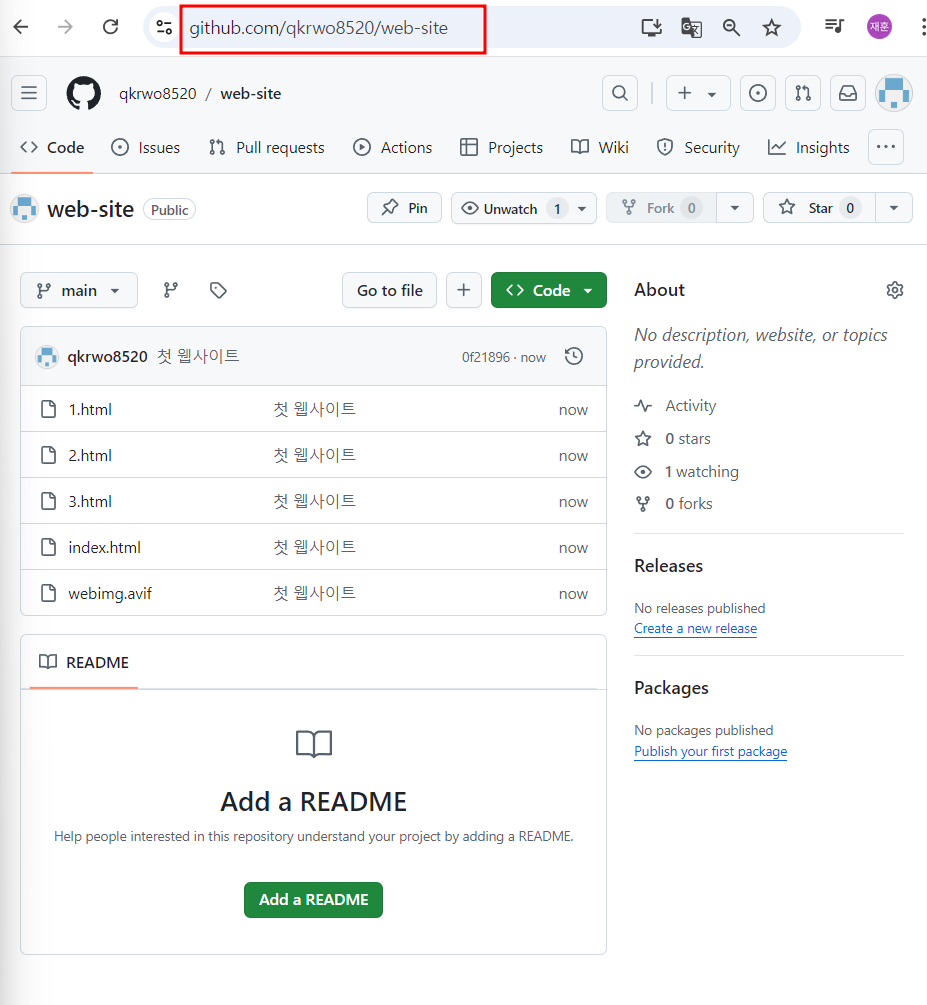927x1005 pixels.
Task: Select the Code tab
Action: (52, 147)
